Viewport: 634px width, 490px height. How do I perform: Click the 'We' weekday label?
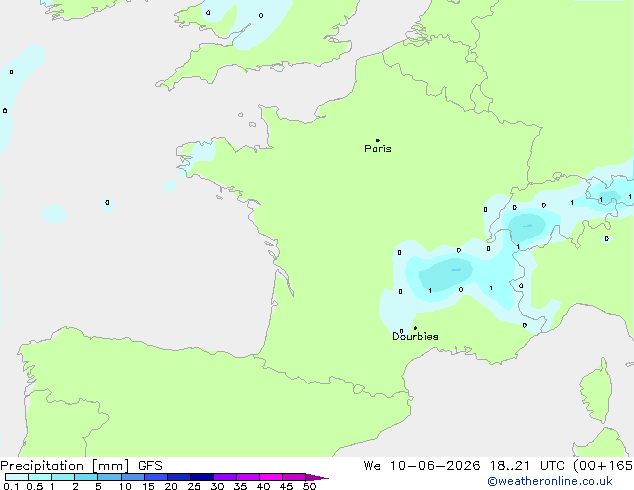pos(372,466)
